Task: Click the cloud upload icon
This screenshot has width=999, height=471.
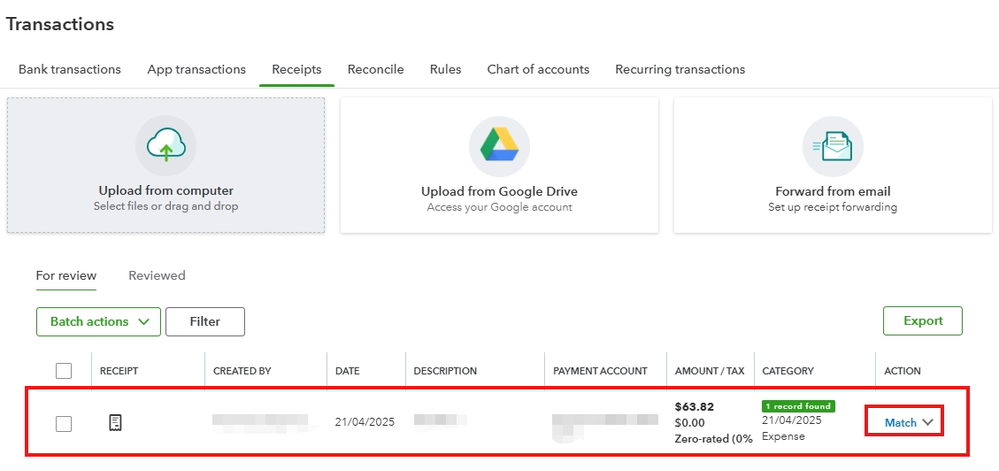Action: tap(165, 147)
